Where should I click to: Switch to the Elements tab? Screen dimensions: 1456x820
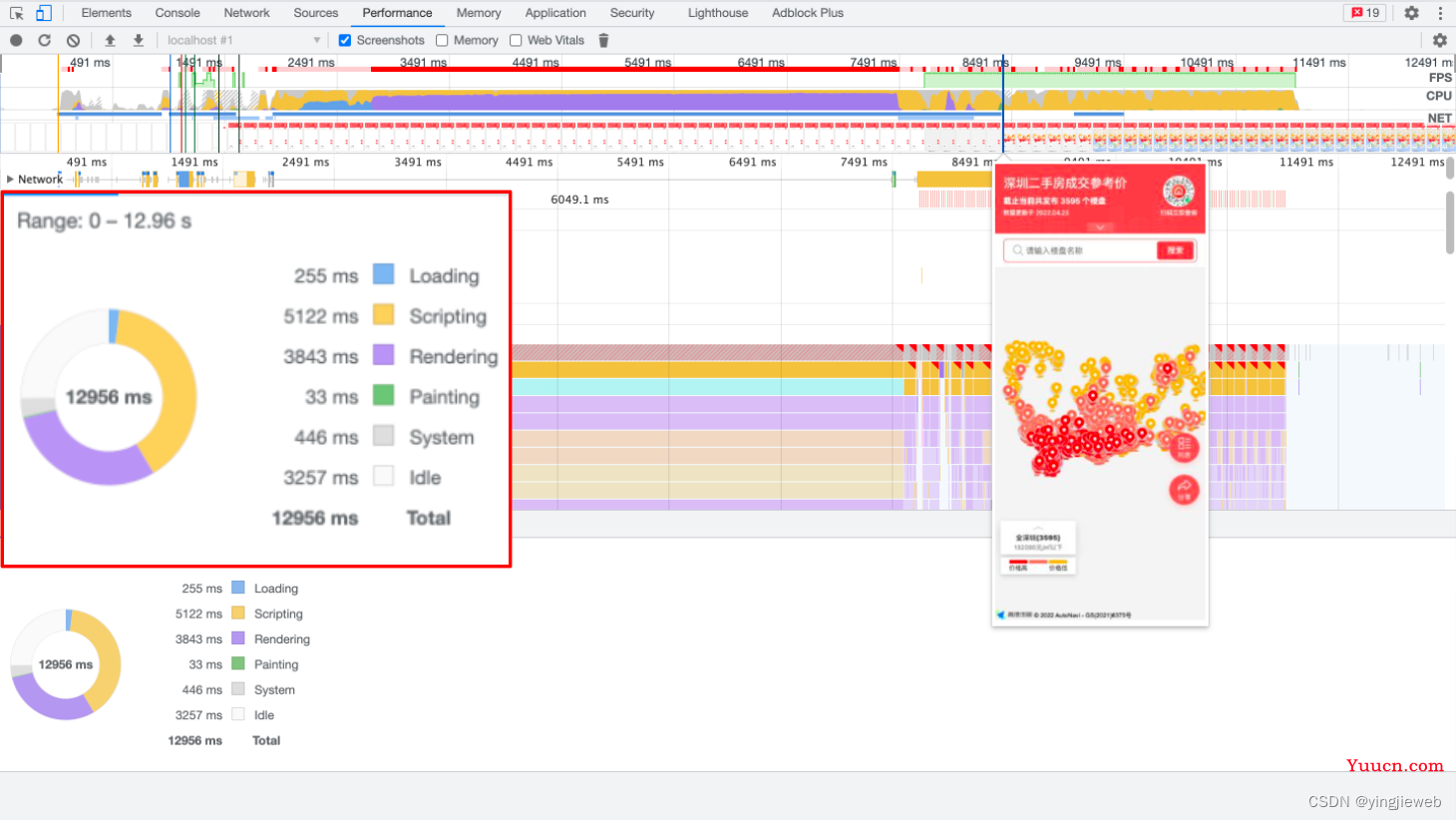(x=106, y=13)
